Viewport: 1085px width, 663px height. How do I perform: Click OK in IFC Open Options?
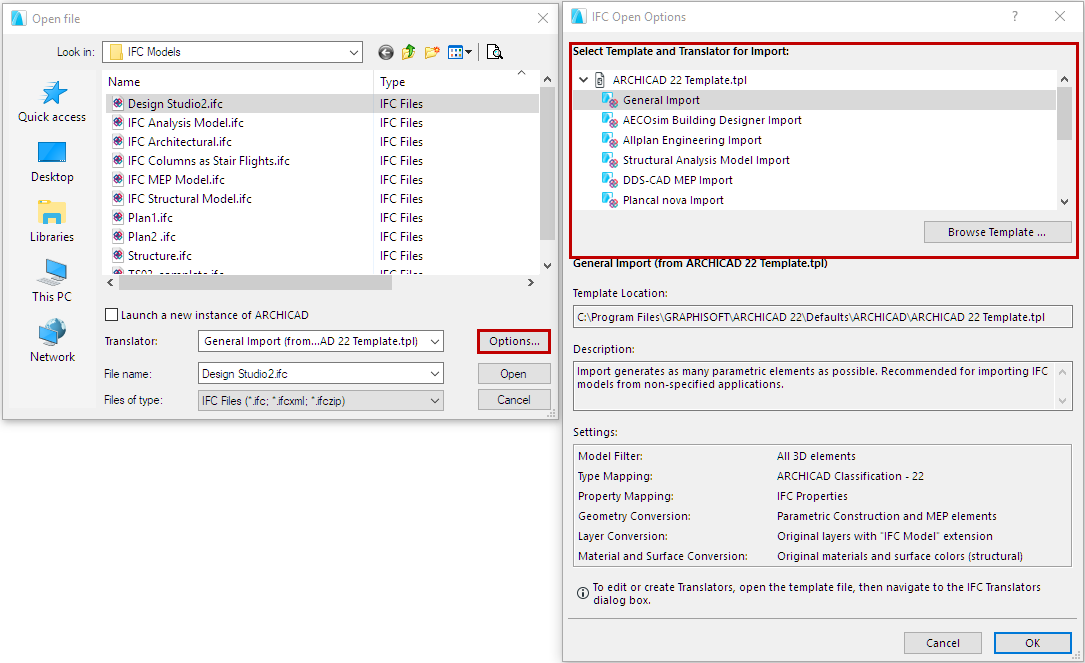pyautogui.click(x=1032, y=643)
